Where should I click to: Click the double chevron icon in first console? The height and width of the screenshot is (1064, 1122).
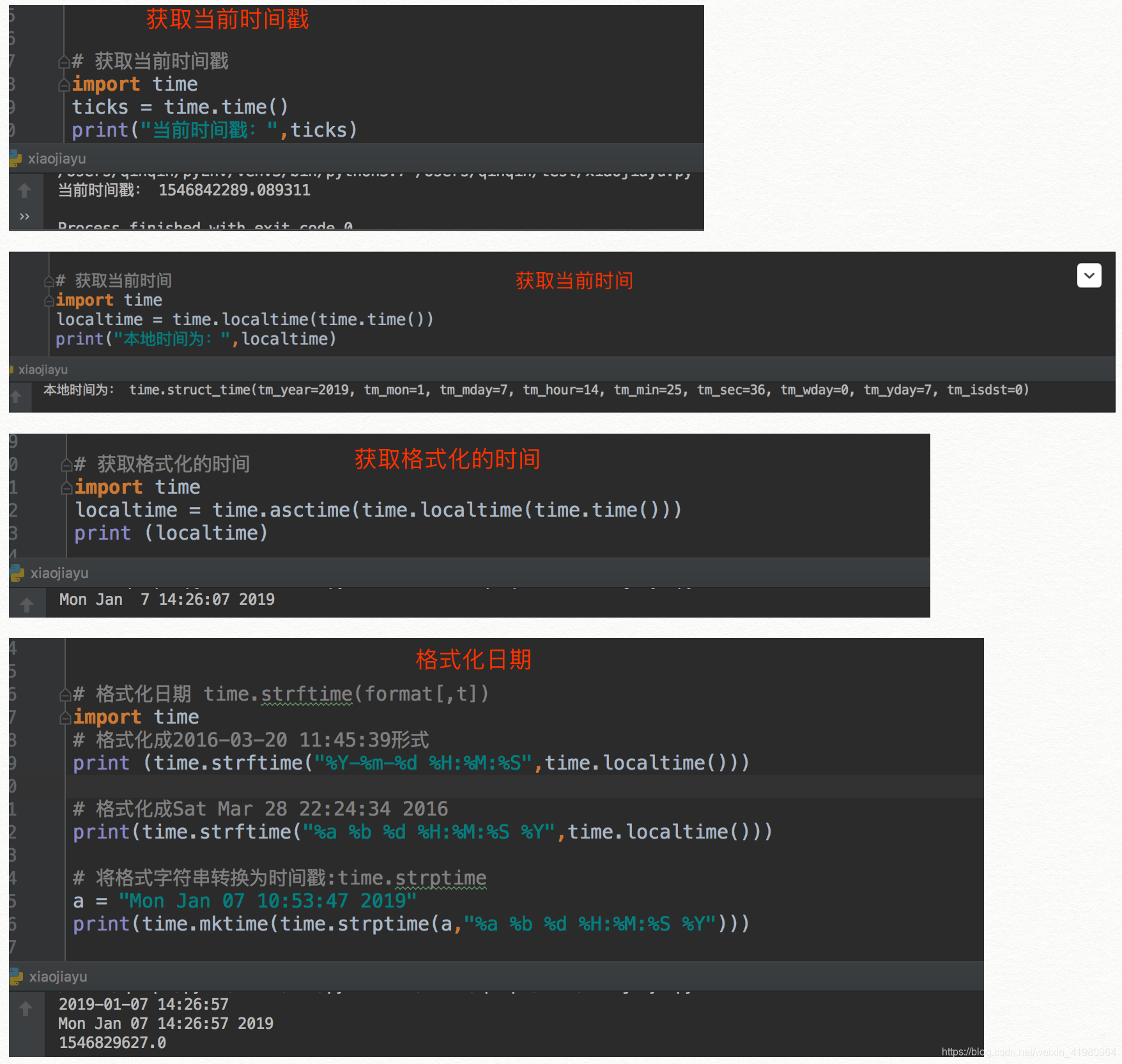point(24,217)
